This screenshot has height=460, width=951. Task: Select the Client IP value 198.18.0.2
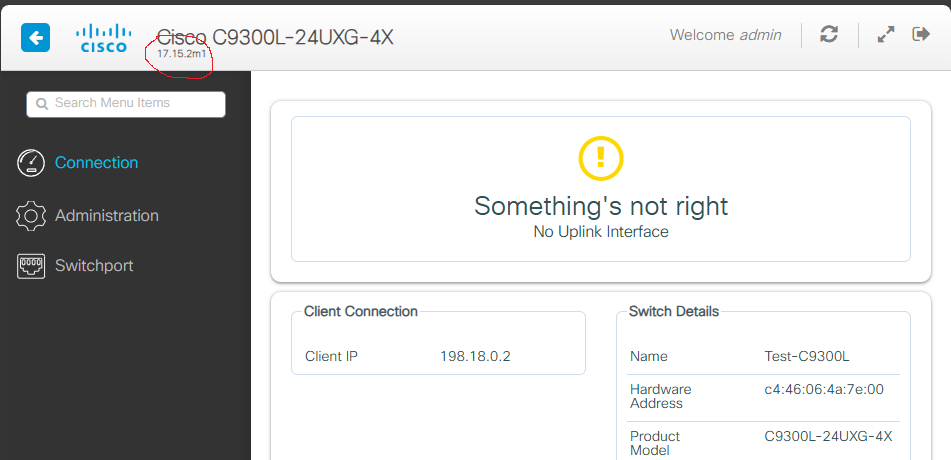tap(475, 356)
